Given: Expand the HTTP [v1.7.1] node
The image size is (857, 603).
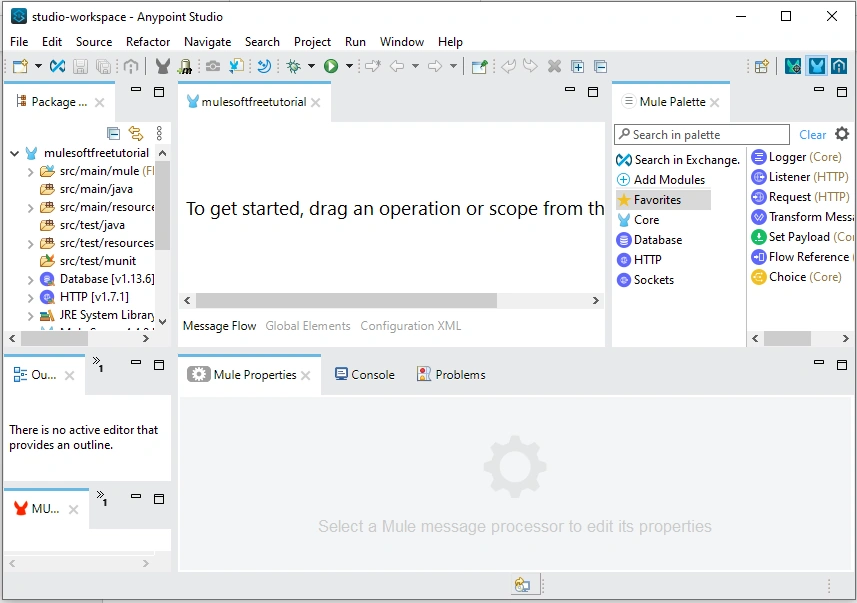Looking at the screenshot, I should pyautogui.click(x=31, y=298).
